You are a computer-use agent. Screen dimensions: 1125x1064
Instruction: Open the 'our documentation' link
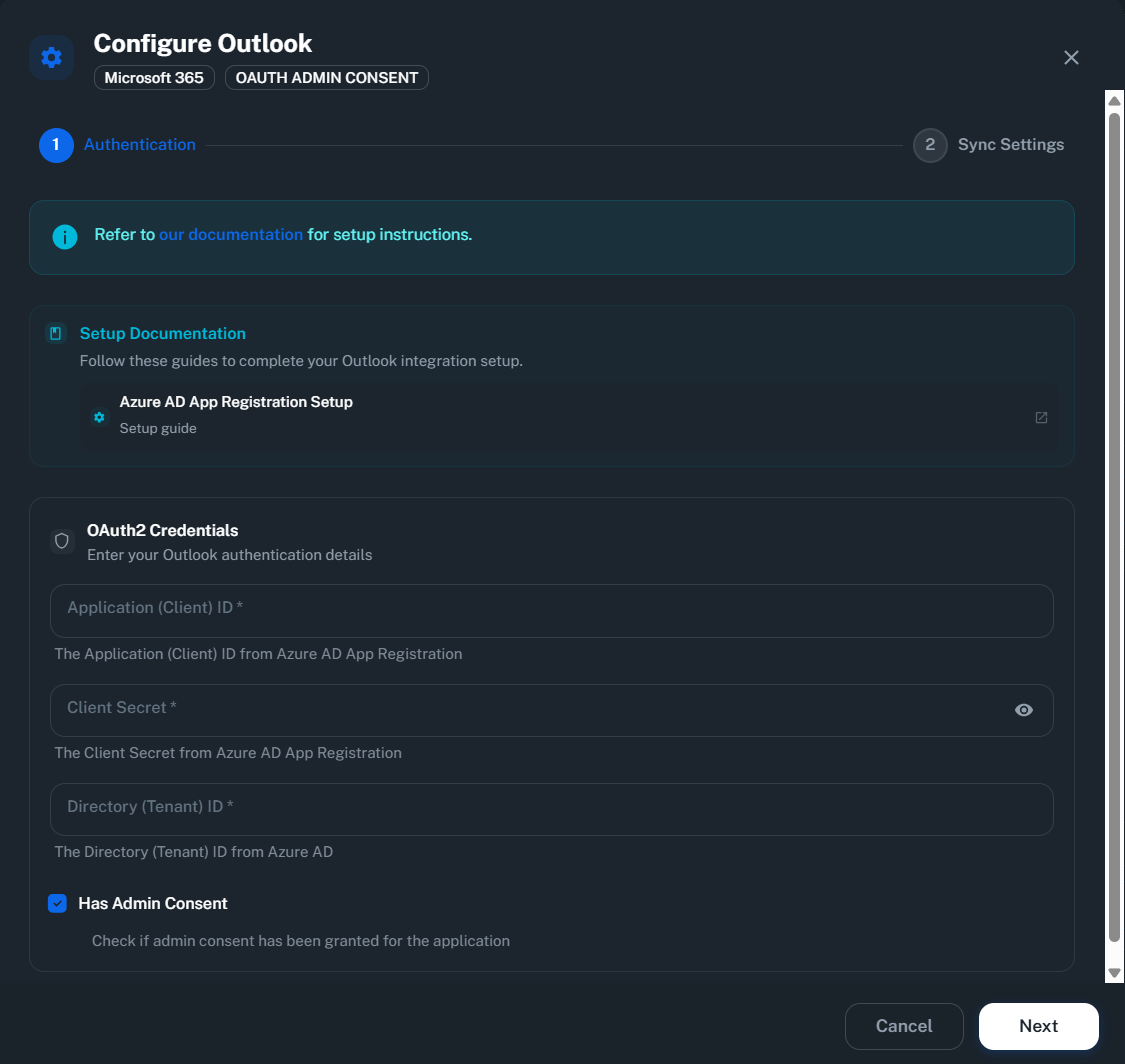click(x=231, y=235)
